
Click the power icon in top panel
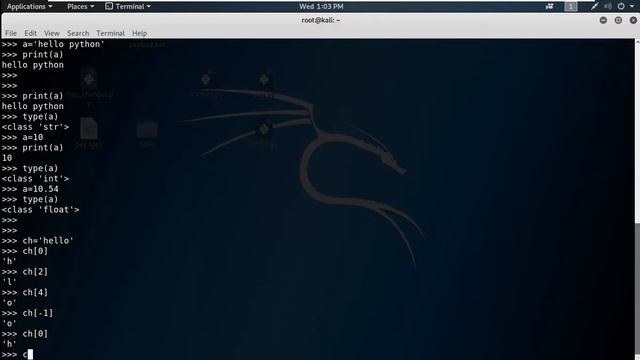621,7
